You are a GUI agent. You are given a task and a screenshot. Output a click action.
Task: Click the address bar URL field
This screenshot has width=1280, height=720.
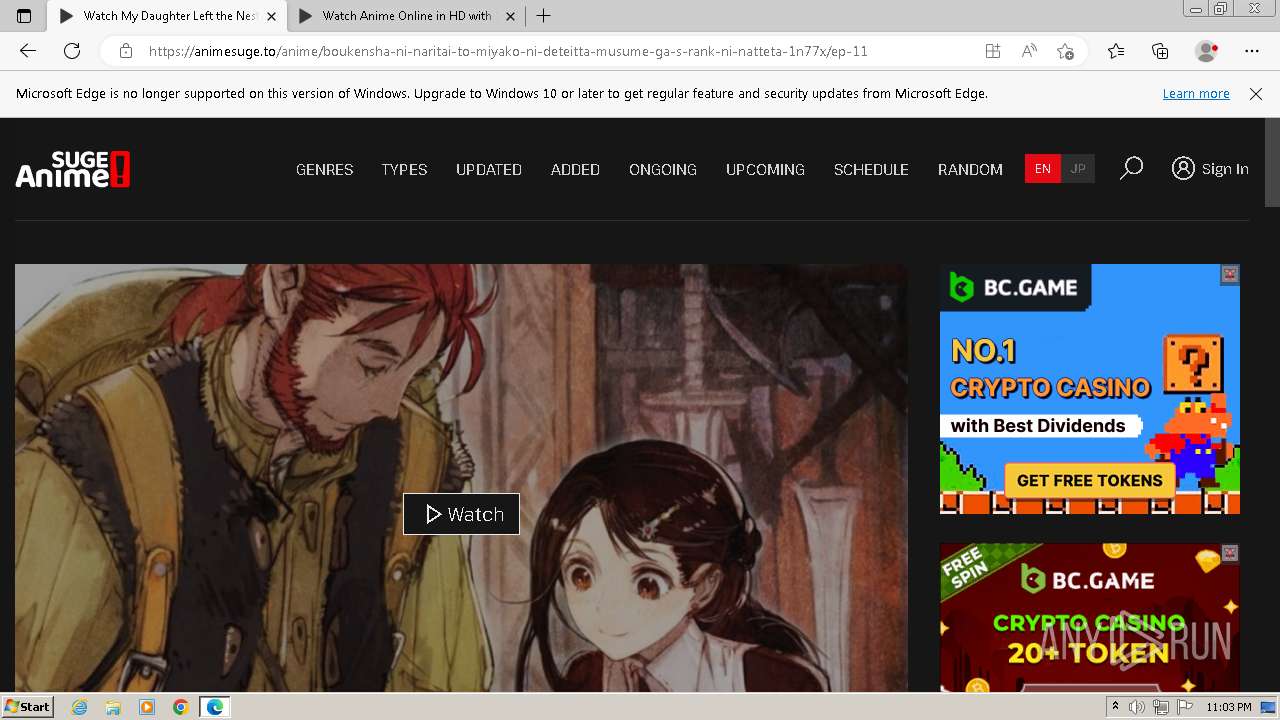(508, 51)
